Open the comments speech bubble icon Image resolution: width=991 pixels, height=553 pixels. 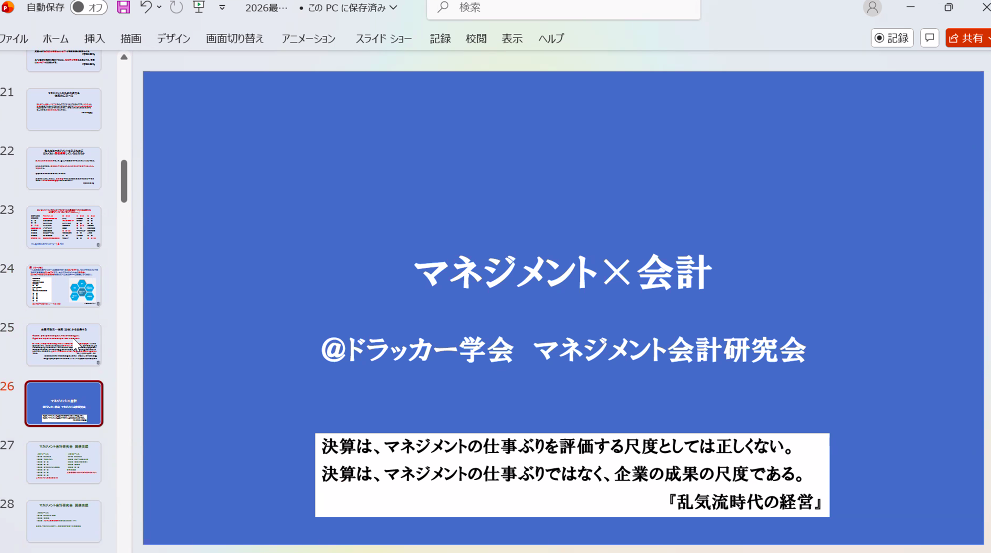[x=929, y=38]
